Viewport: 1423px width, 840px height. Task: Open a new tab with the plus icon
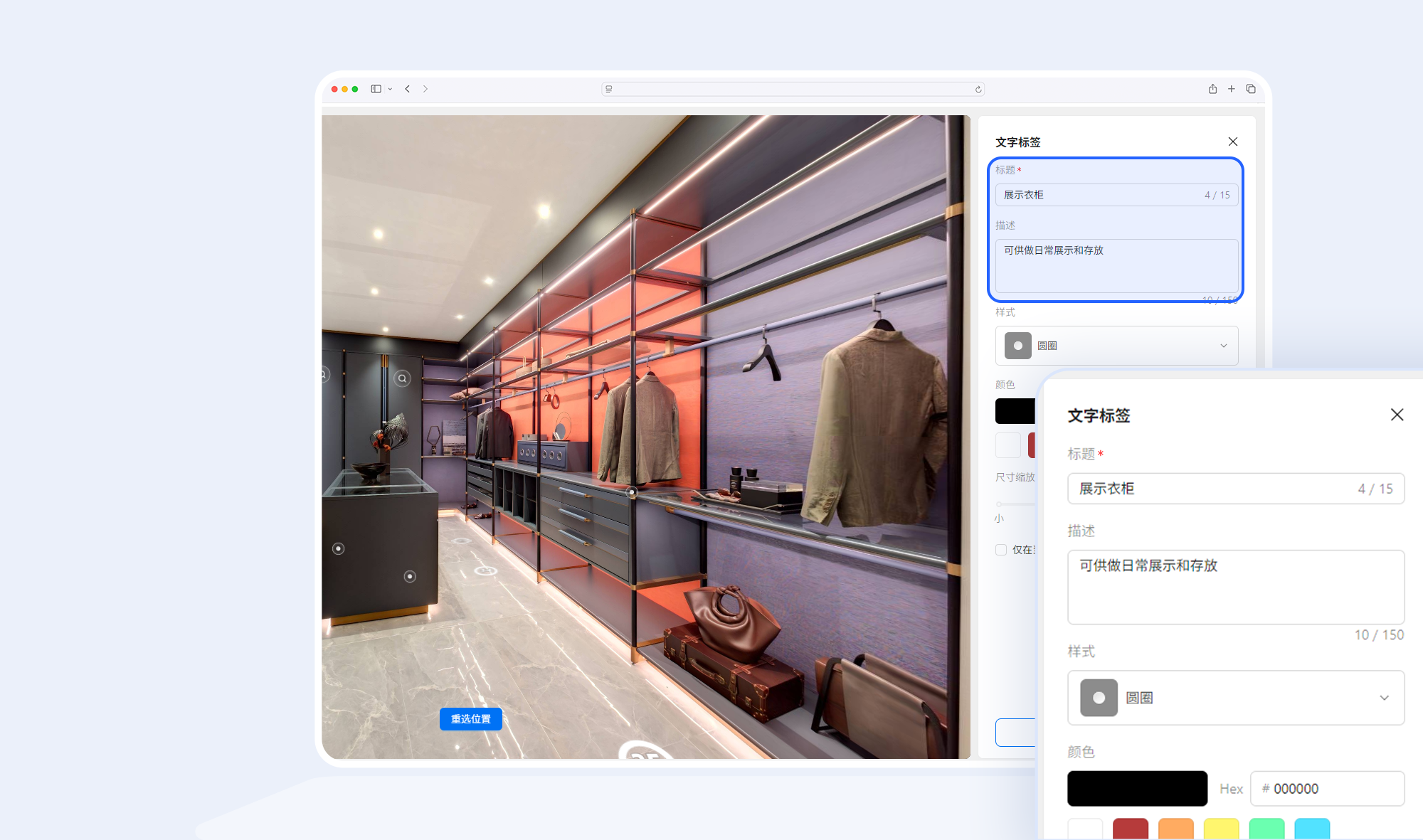coord(1231,89)
